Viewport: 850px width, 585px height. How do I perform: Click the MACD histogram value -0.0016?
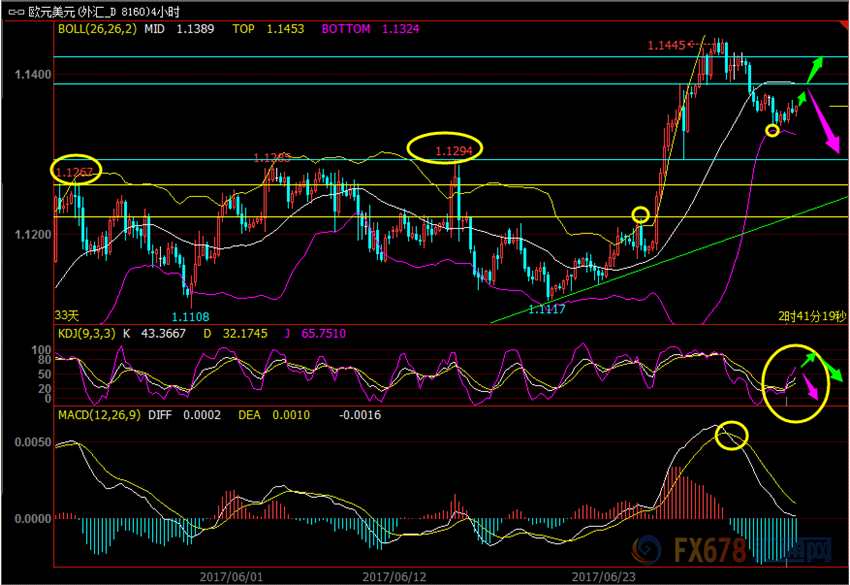(x=360, y=415)
